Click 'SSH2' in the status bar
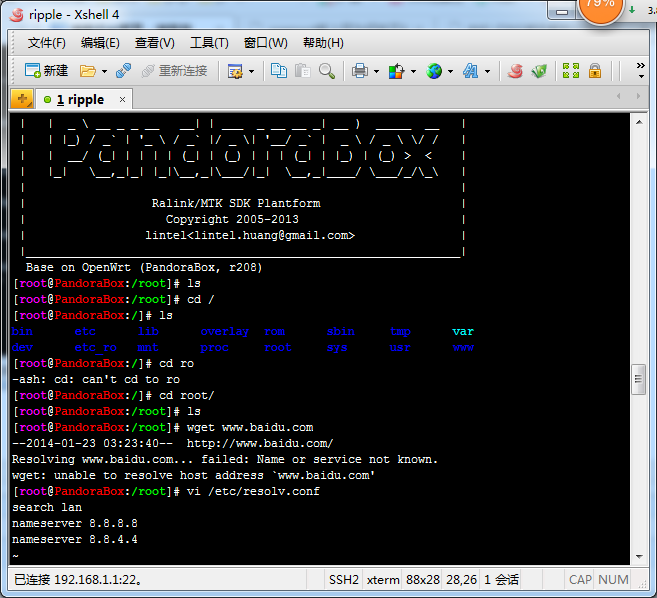 (x=344, y=580)
